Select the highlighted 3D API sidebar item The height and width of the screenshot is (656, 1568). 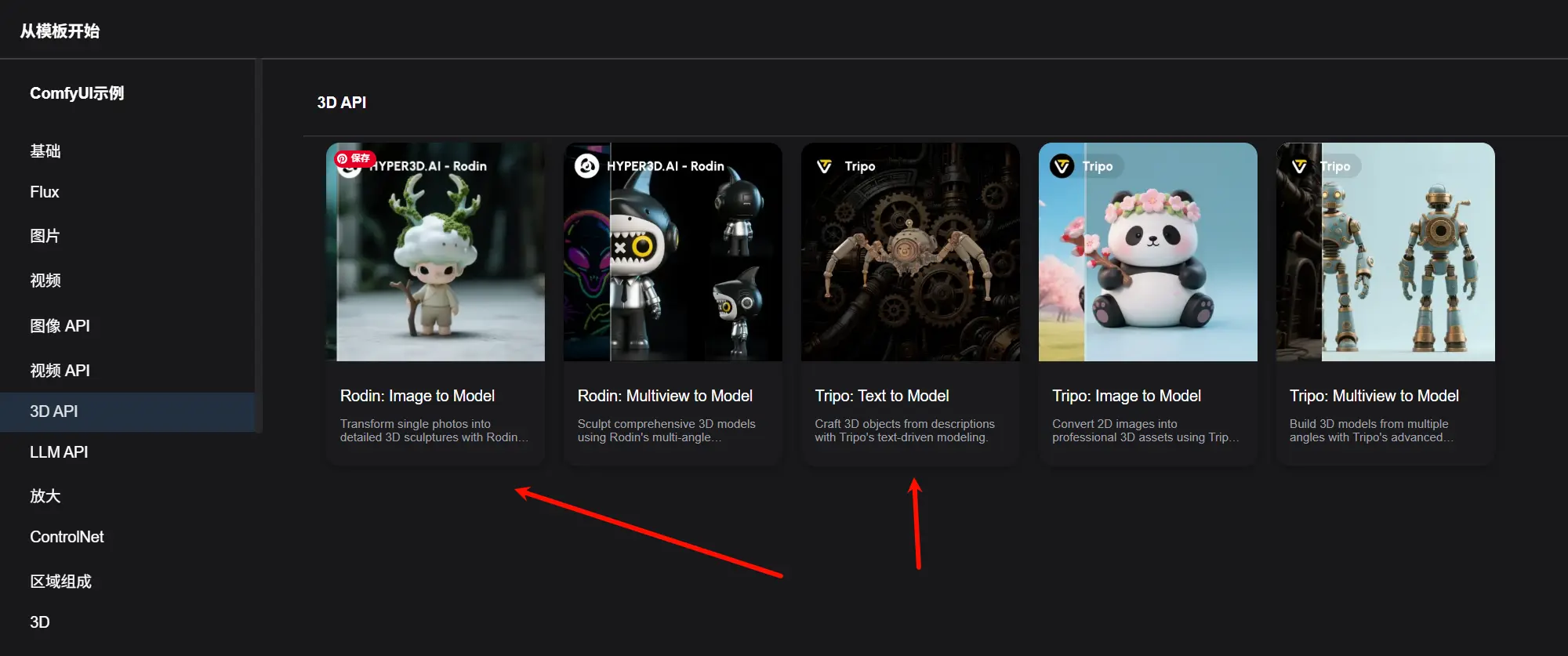127,411
